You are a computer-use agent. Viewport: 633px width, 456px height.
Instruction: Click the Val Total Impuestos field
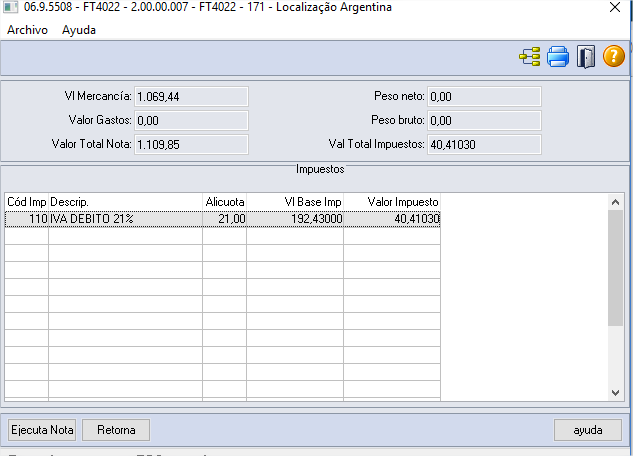tap(484, 144)
